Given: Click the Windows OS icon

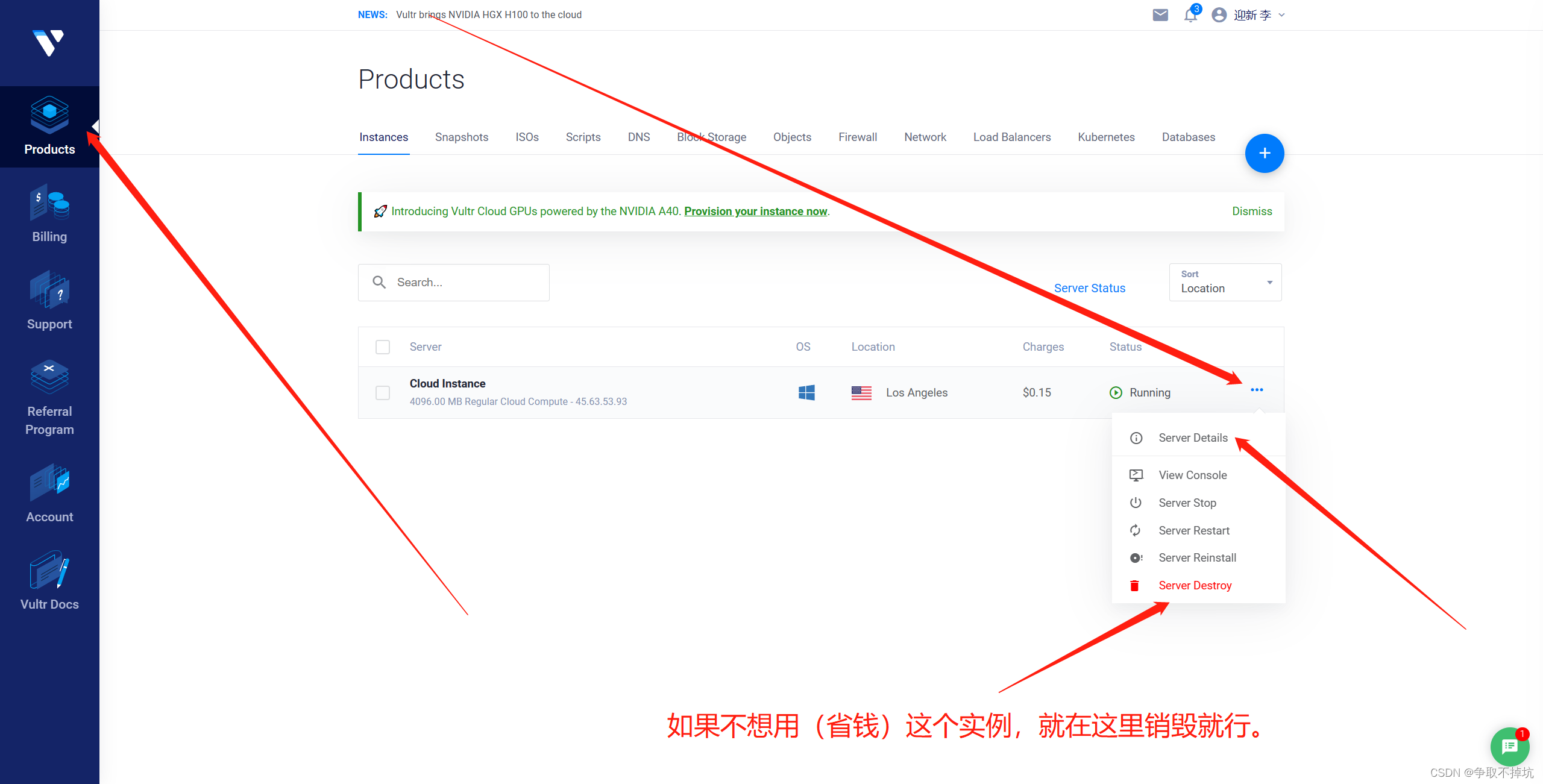Looking at the screenshot, I should coord(806,393).
